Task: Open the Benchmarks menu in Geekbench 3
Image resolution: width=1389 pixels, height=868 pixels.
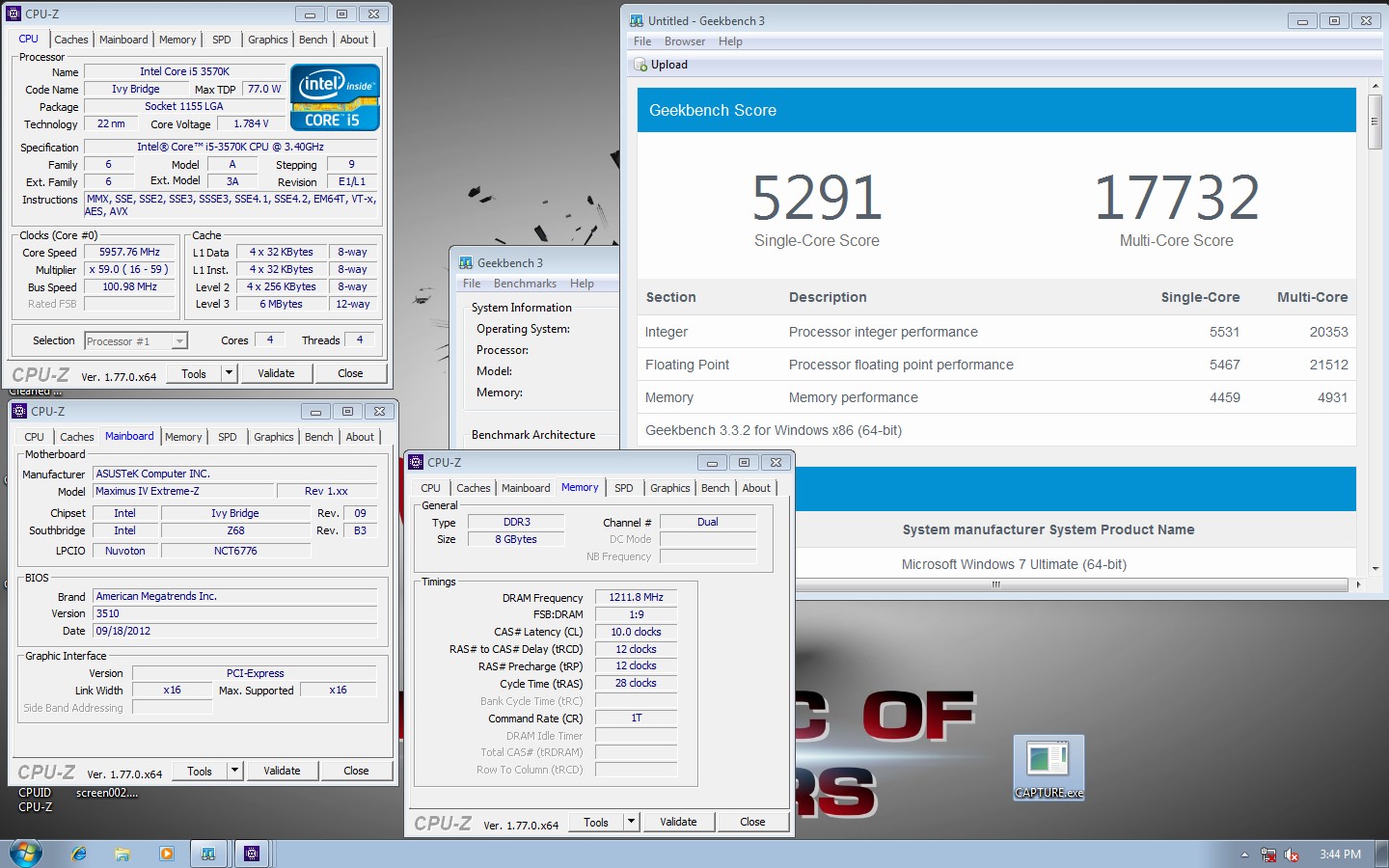Action: tap(525, 284)
